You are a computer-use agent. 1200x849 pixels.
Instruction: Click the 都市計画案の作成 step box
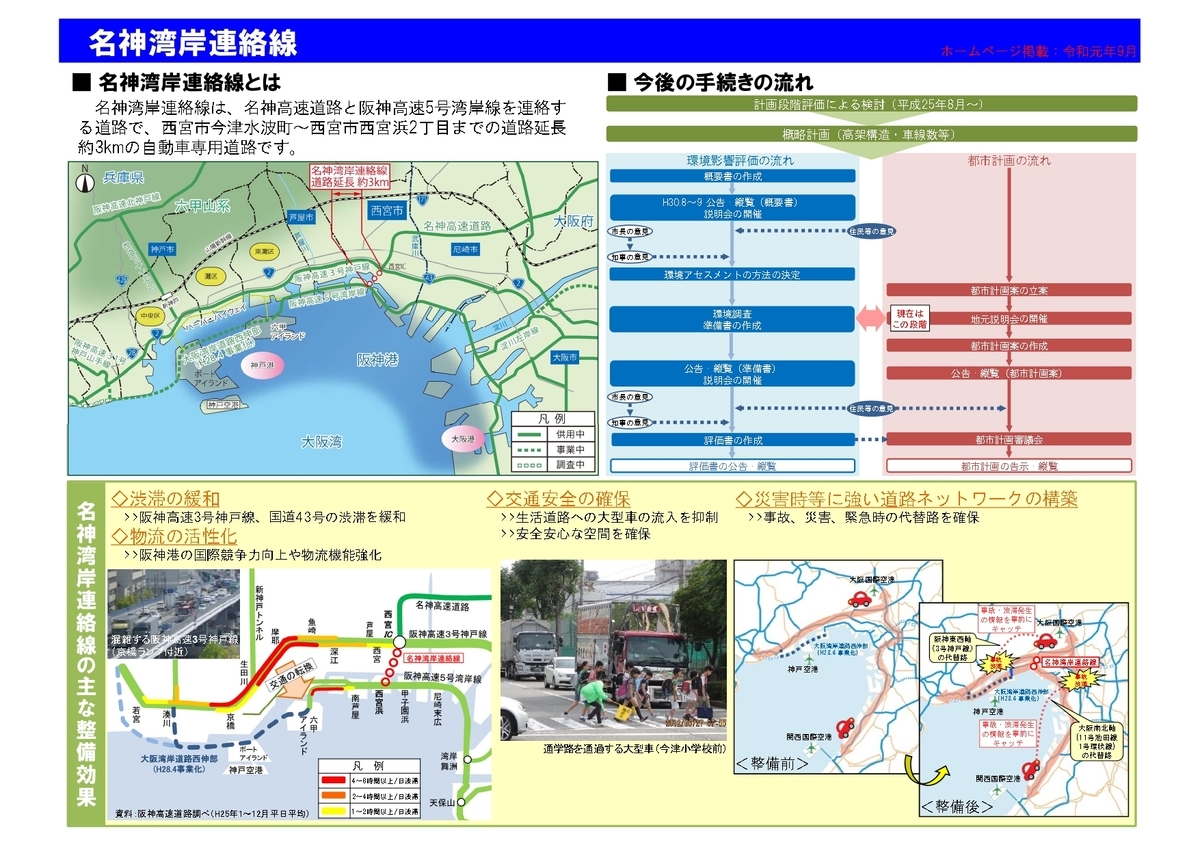pyautogui.click(x=1009, y=346)
